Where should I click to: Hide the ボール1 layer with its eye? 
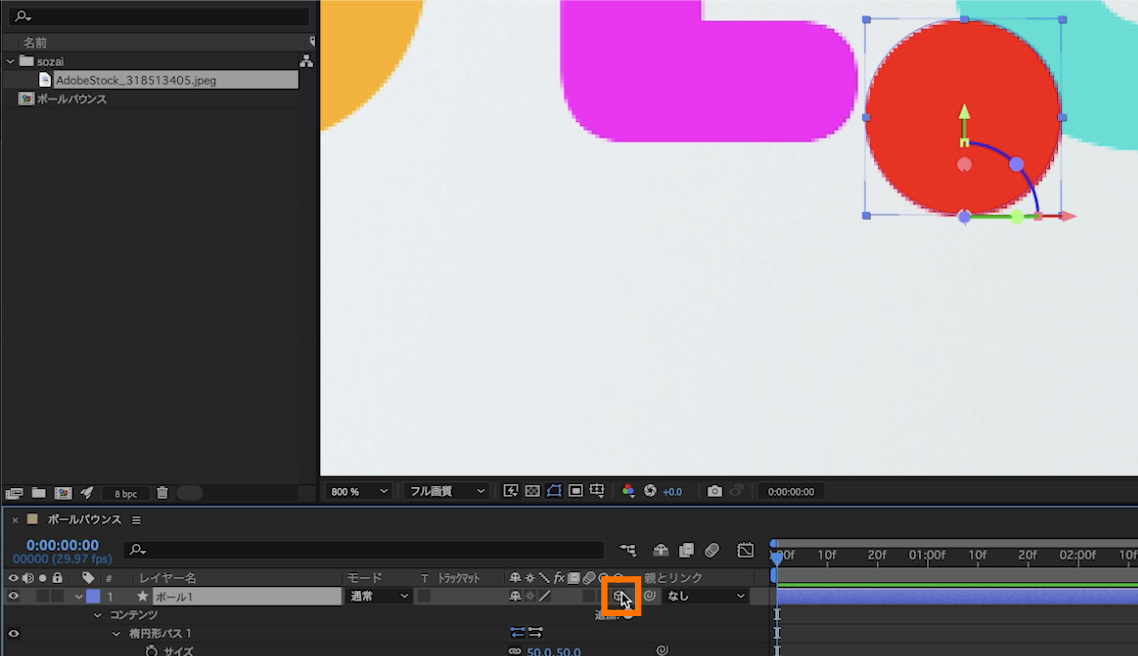(13, 596)
